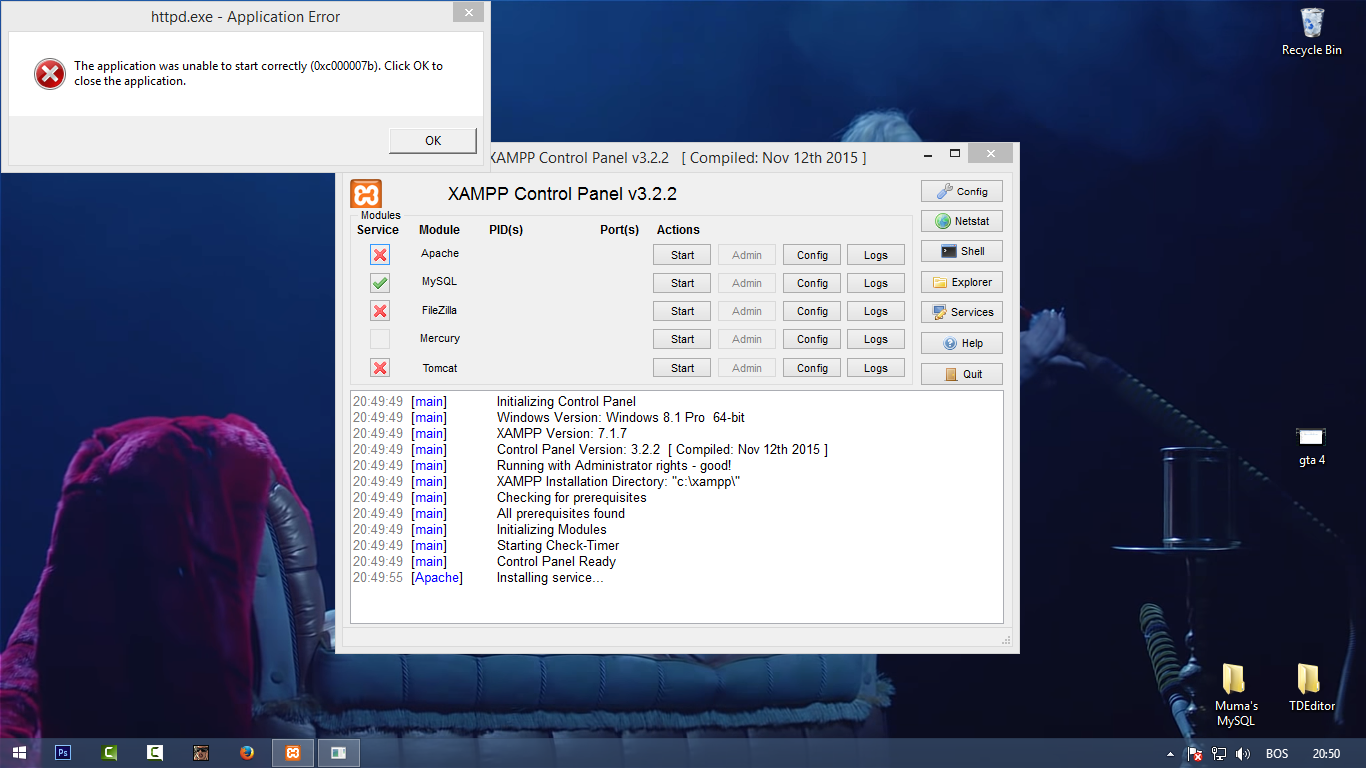Viewport: 1366px width, 768px height.
Task: Open Firefox from the taskbar
Action: click(x=247, y=753)
